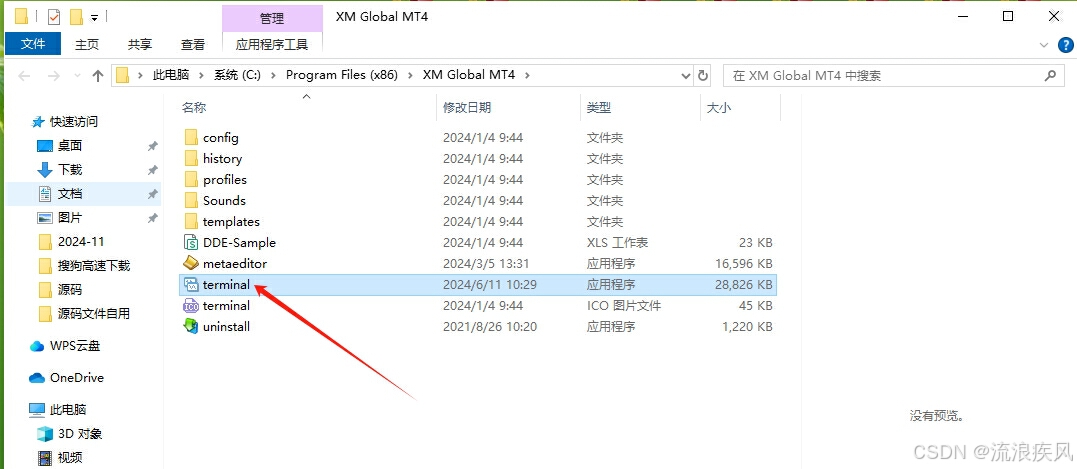Click the Back navigation arrow
This screenshot has height=469, width=1077.
pos(24,76)
